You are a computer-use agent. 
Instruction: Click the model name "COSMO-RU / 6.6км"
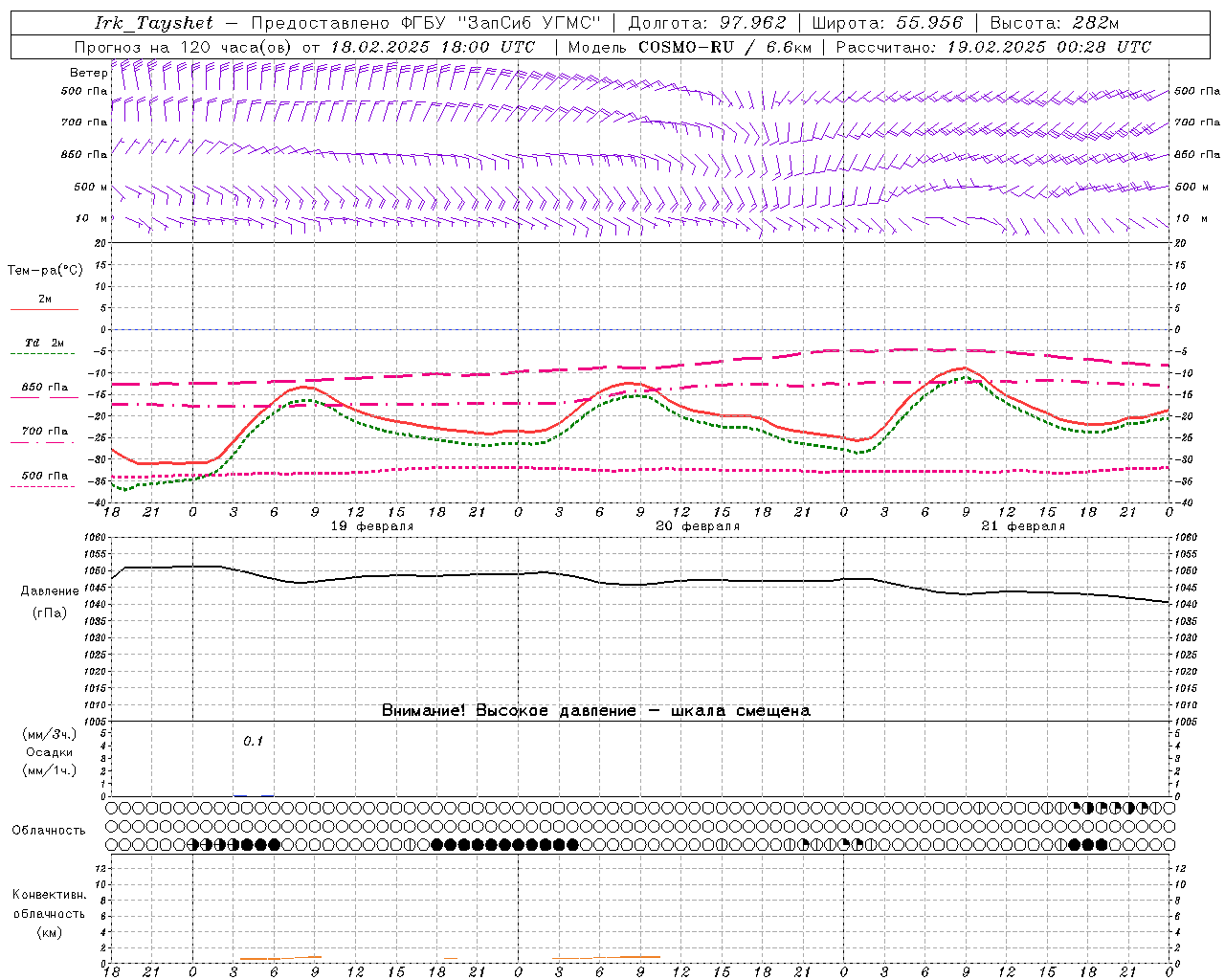pyautogui.click(x=724, y=47)
